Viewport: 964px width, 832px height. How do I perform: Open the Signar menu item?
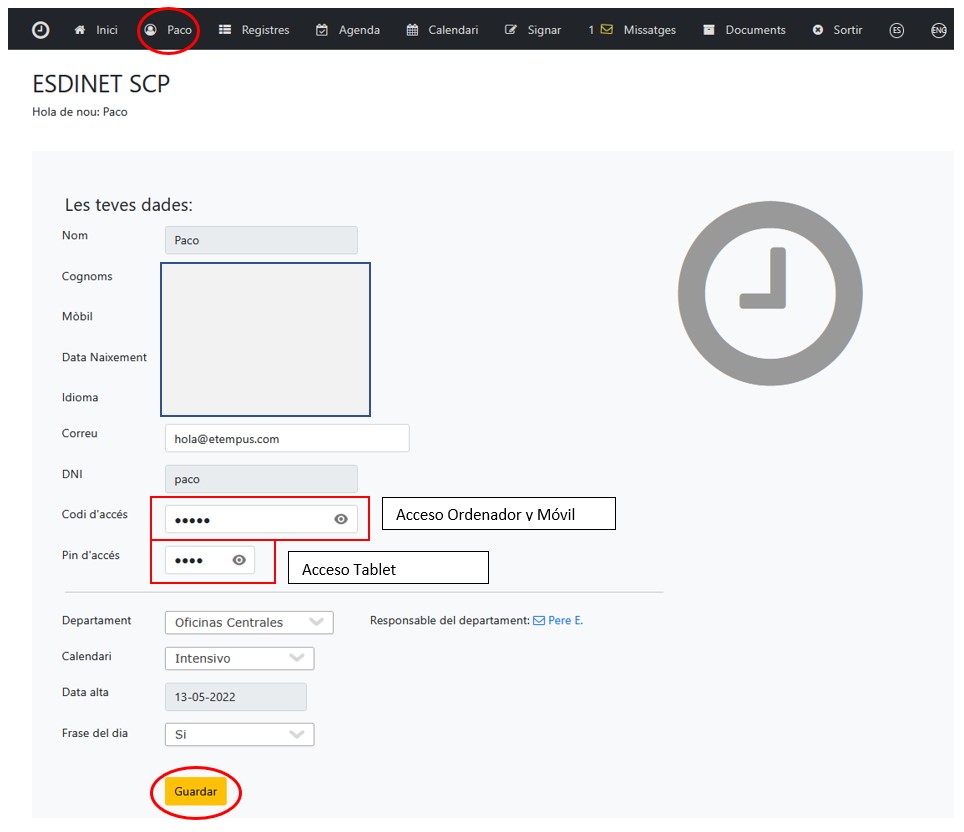pyautogui.click(x=544, y=30)
